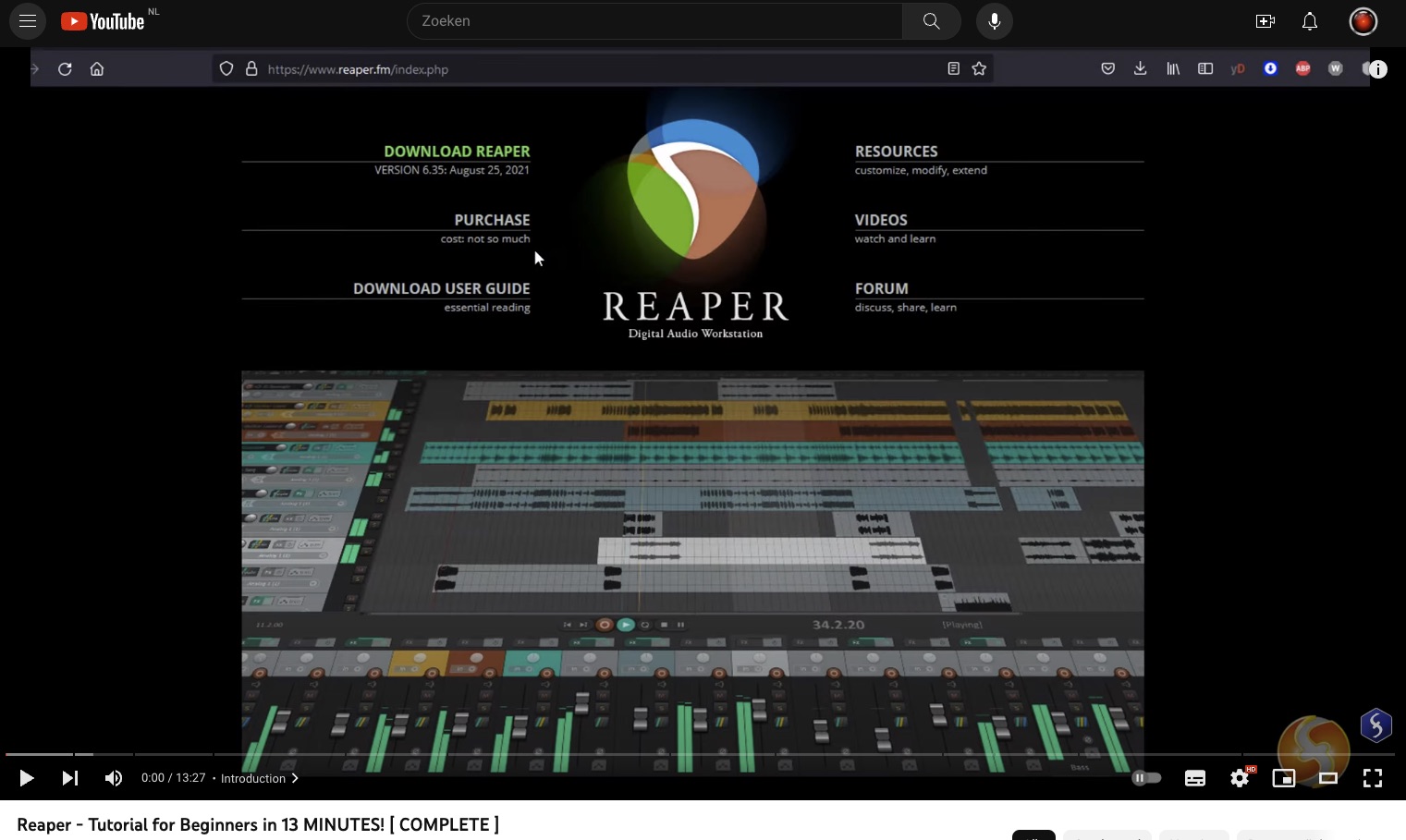
Task: Open the browser downloads arrow icon
Action: click(1141, 68)
